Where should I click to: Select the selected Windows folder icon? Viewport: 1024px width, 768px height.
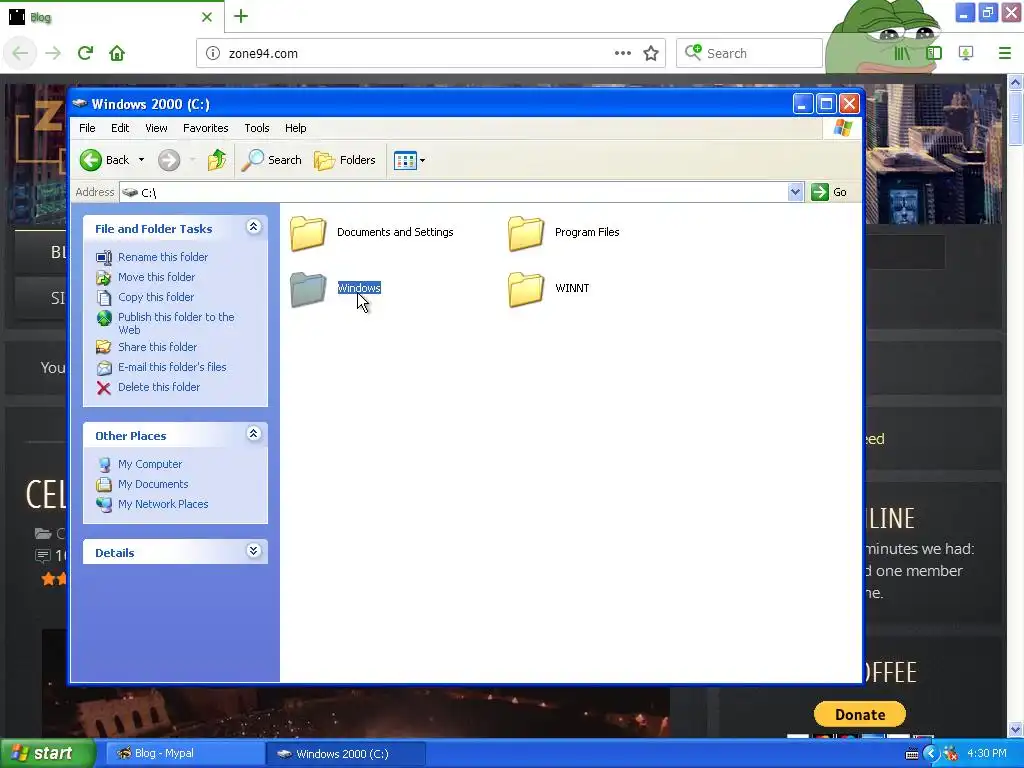coord(308,289)
